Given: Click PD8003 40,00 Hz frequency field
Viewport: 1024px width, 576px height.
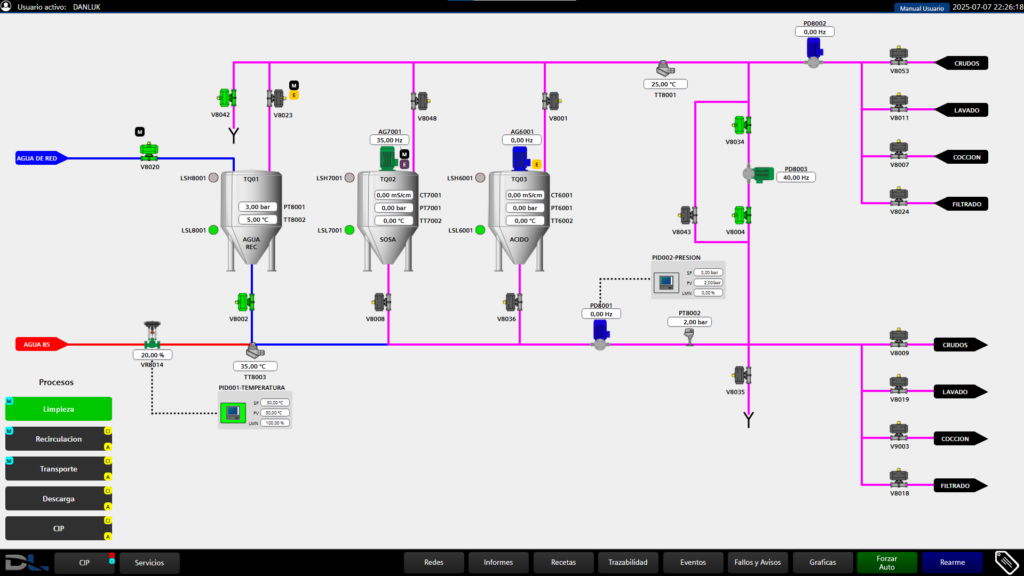Looking at the screenshot, I should point(796,177).
